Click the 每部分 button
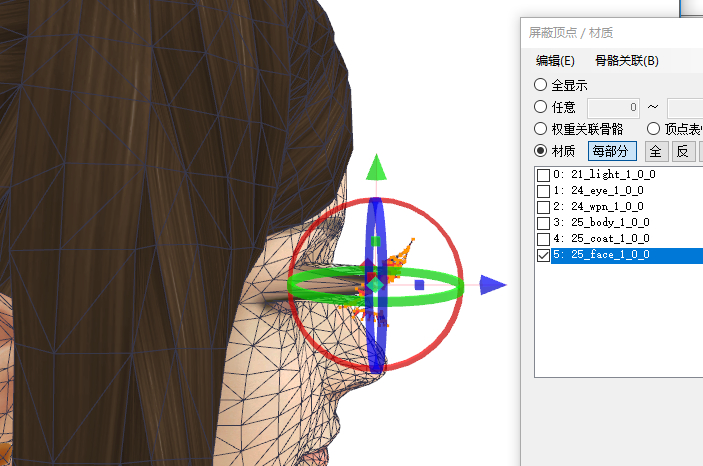 pyautogui.click(x=612, y=151)
